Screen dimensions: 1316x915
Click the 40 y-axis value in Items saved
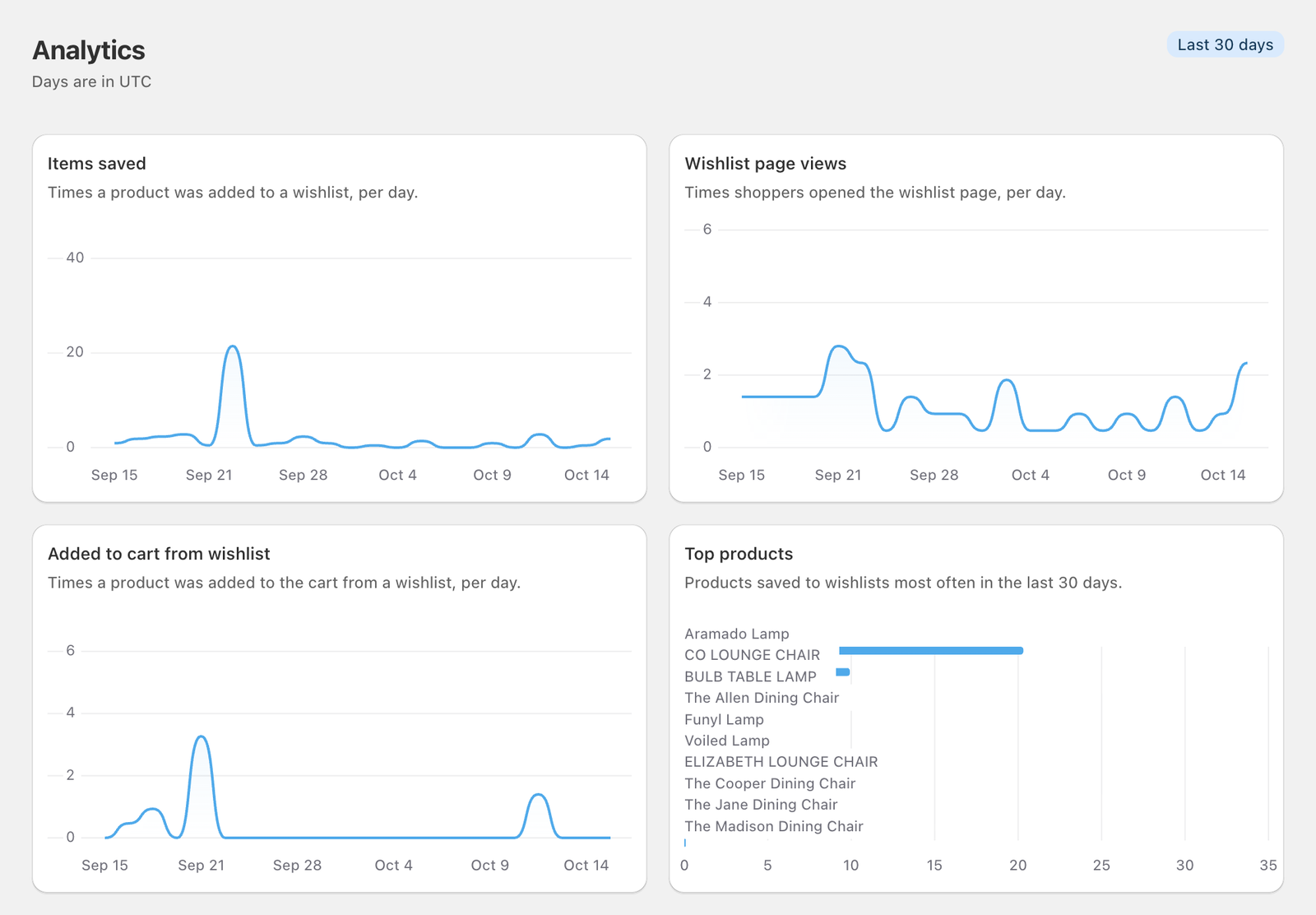click(x=75, y=258)
